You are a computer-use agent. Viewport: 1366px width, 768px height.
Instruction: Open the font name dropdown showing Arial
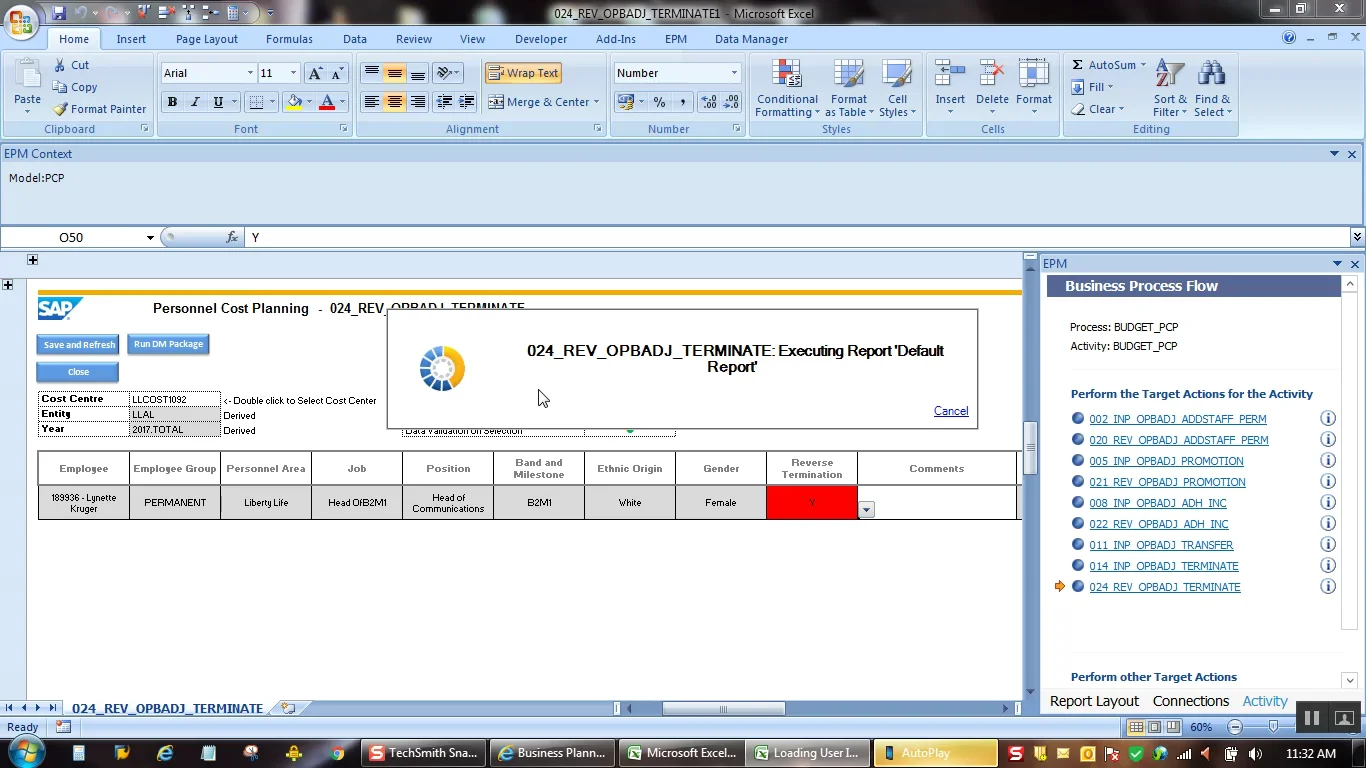click(x=250, y=73)
